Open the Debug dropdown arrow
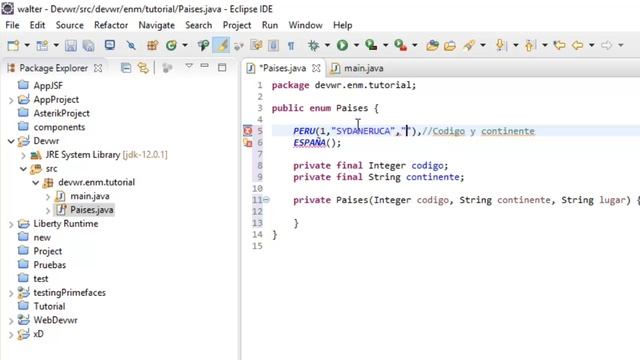The height and width of the screenshot is (360, 640). (x=327, y=45)
